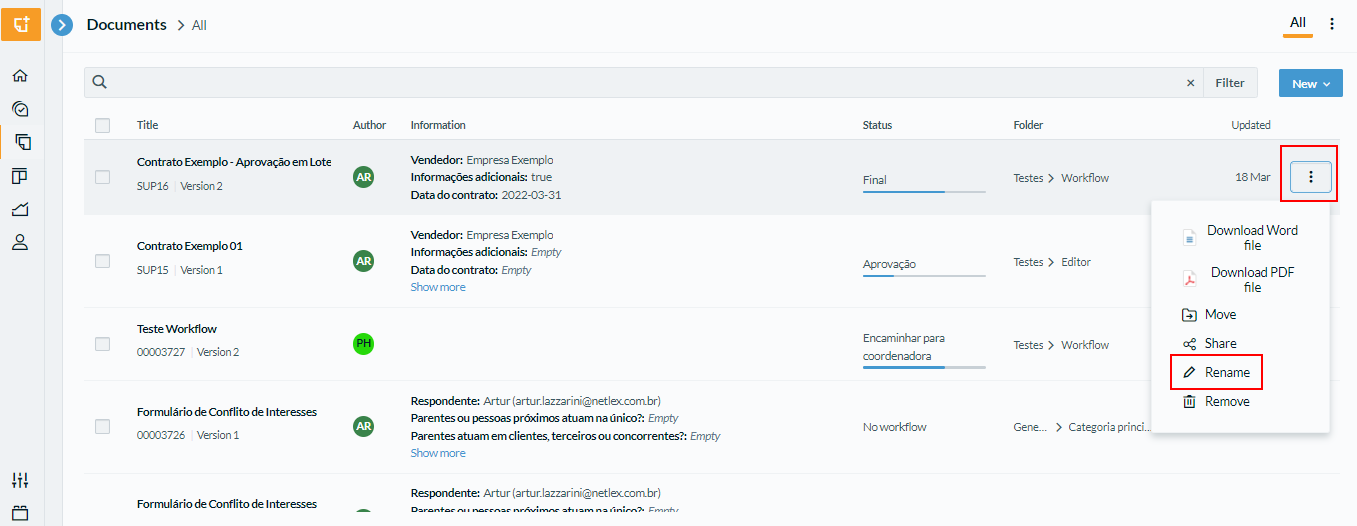Open the Documents sidebar icon
1357x526 pixels.
click(22, 142)
